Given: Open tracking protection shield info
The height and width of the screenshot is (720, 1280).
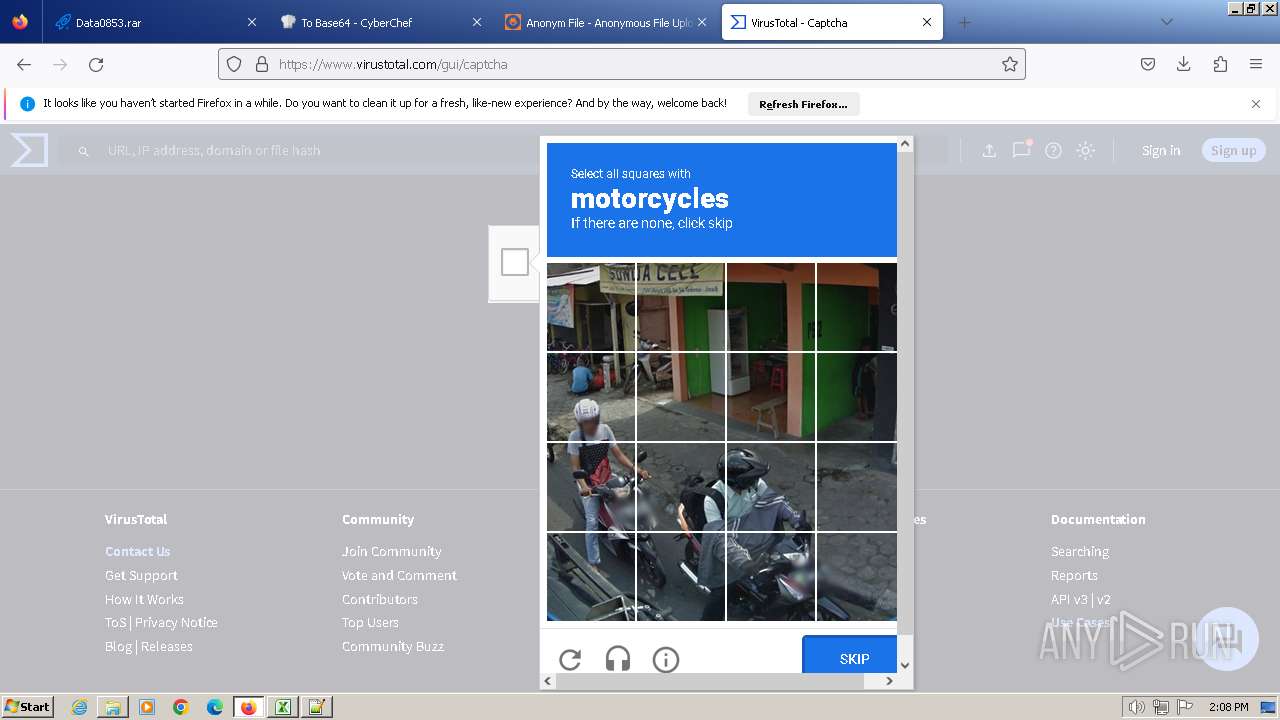Looking at the screenshot, I should coord(234,64).
